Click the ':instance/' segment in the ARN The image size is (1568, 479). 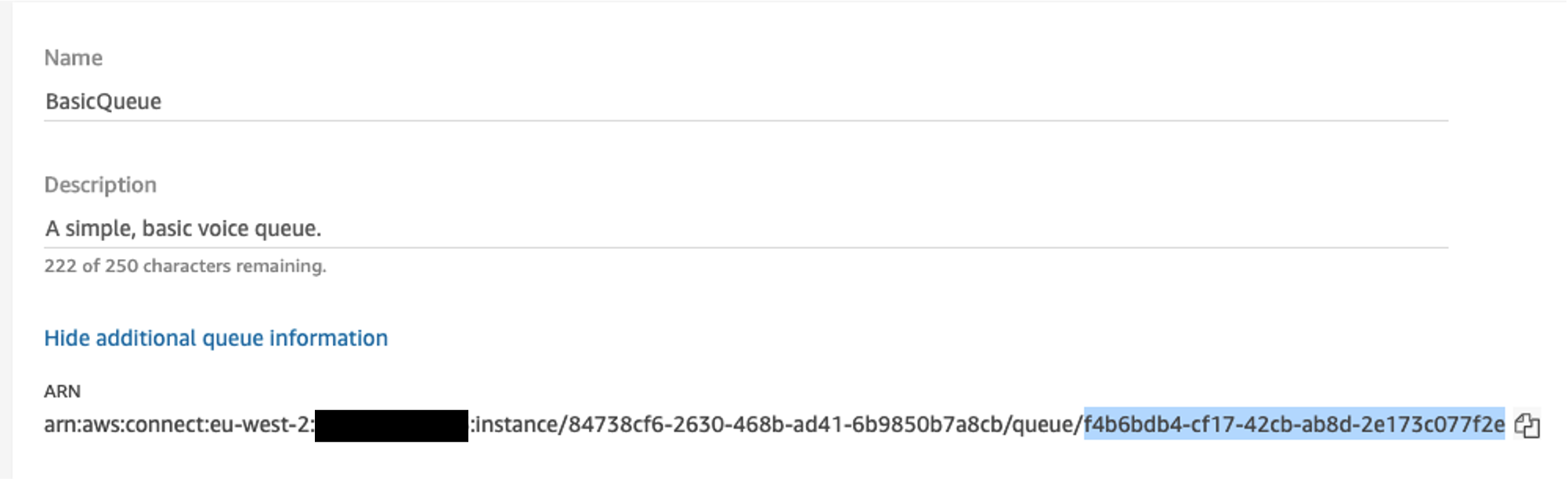tap(518, 424)
